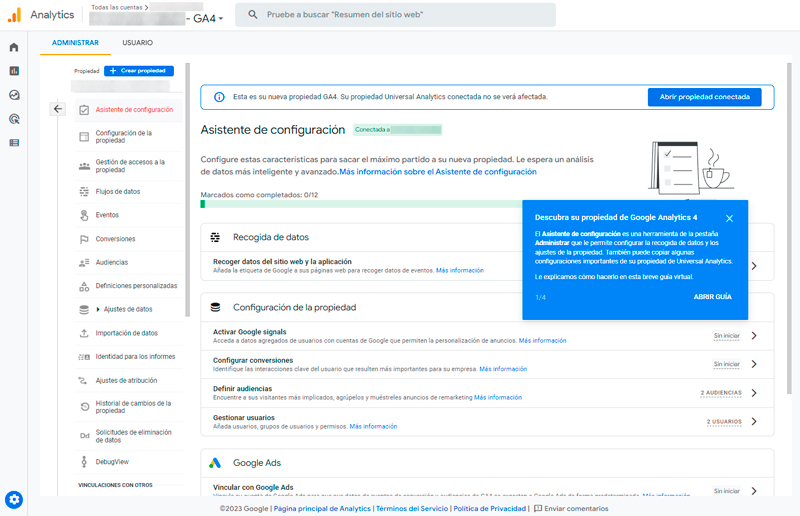Close the Descubra su propiedad popup
Image resolution: width=800 pixels, height=516 pixels.
tap(730, 218)
